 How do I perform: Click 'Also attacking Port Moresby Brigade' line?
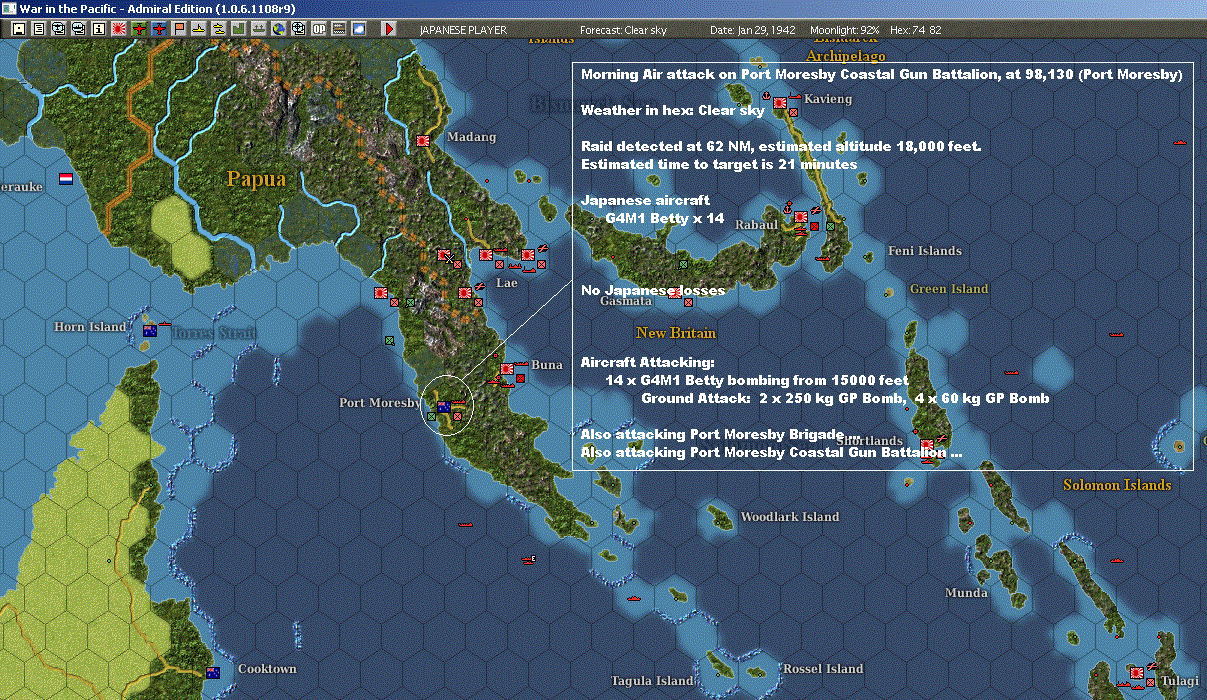[720, 434]
